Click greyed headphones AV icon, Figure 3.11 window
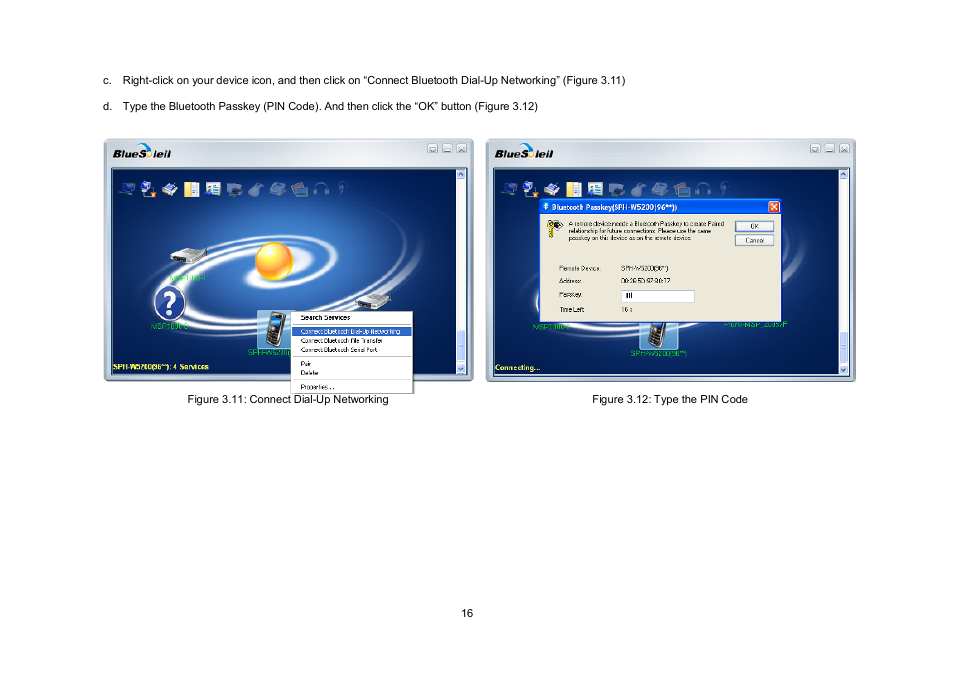The height and width of the screenshot is (675, 954). pos(321,189)
